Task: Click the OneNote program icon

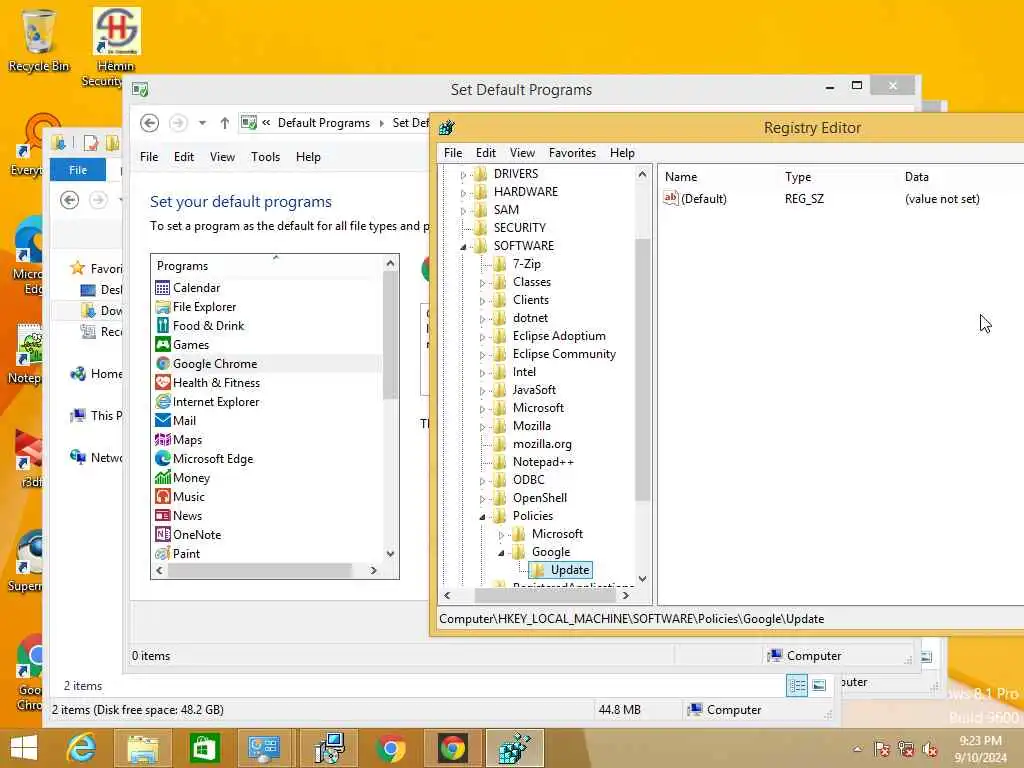Action: (x=163, y=534)
